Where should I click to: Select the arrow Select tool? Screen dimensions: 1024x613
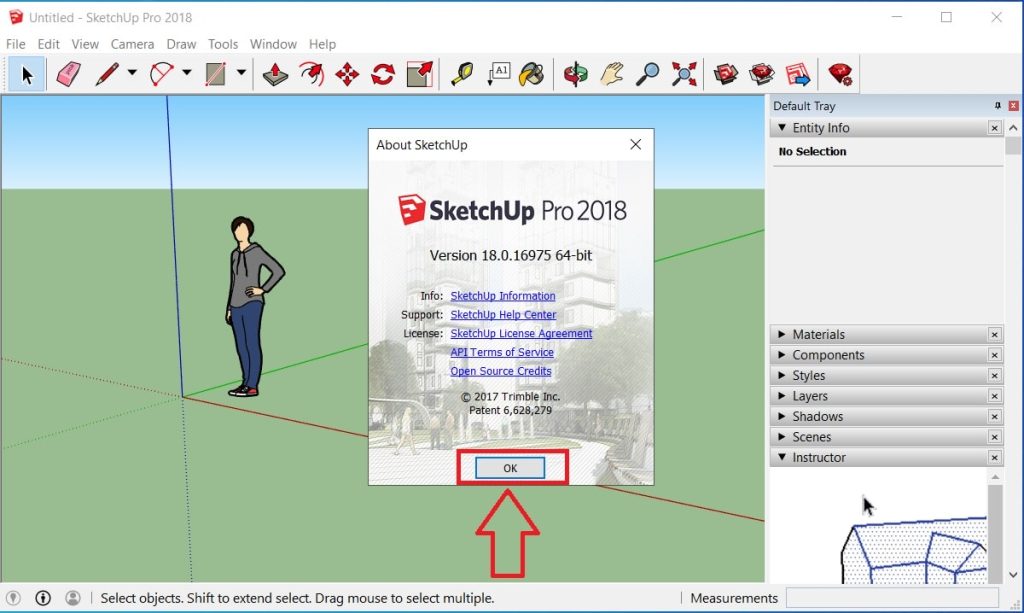click(26, 74)
